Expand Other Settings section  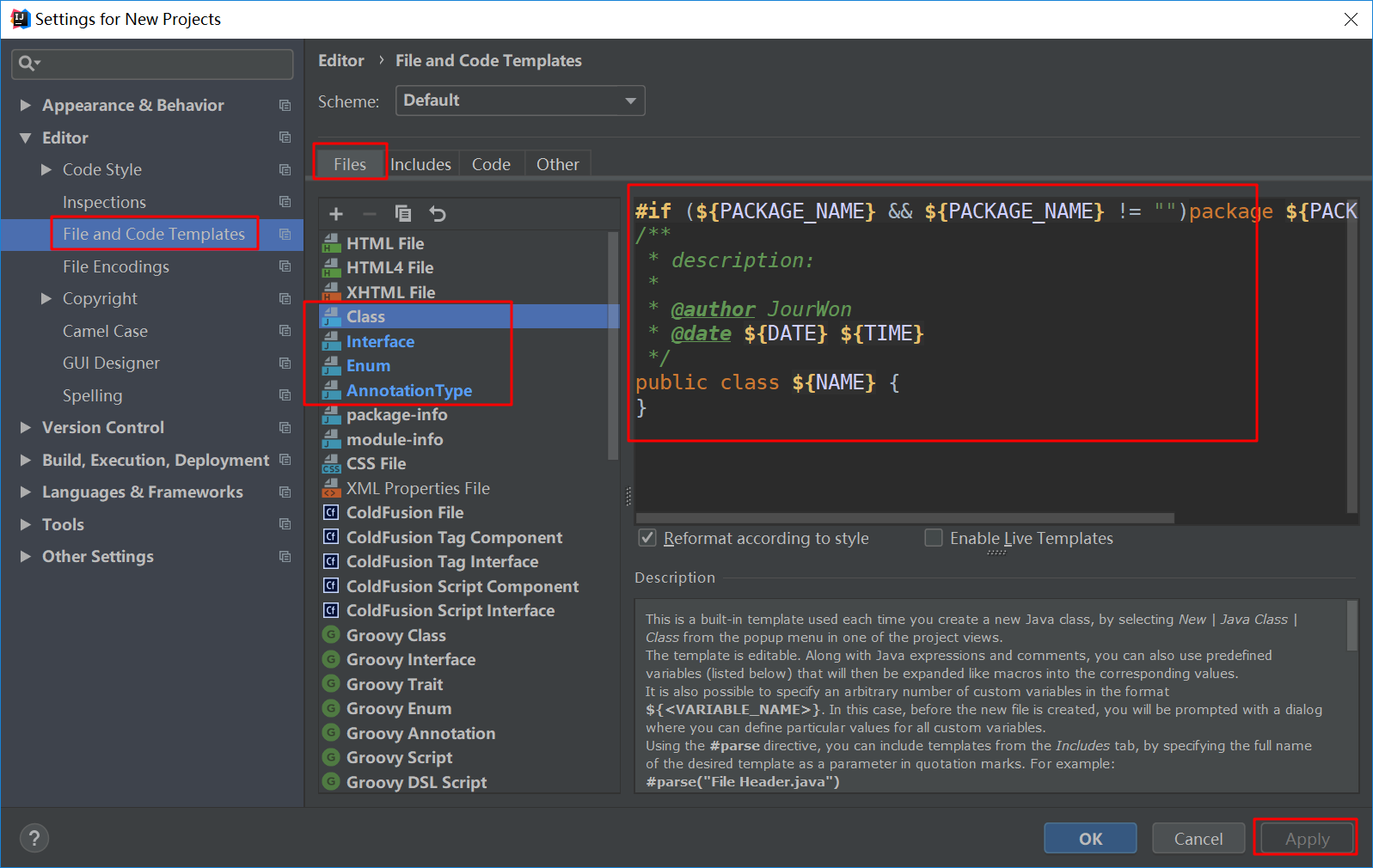point(26,556)
